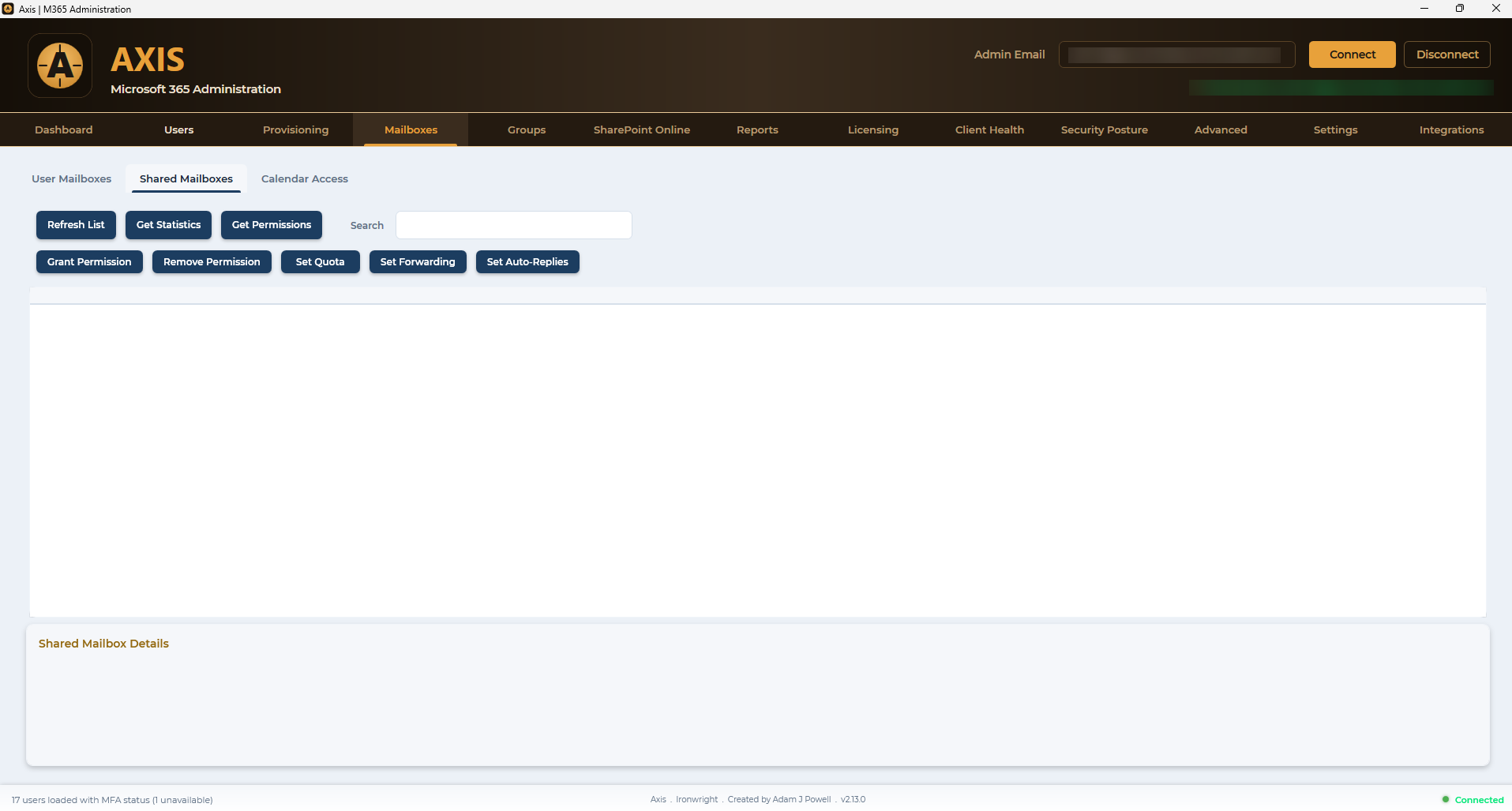This screenshot has height=811, width=1512.
Task: Click the AXIS logo icon
Action: pos(60,66)
